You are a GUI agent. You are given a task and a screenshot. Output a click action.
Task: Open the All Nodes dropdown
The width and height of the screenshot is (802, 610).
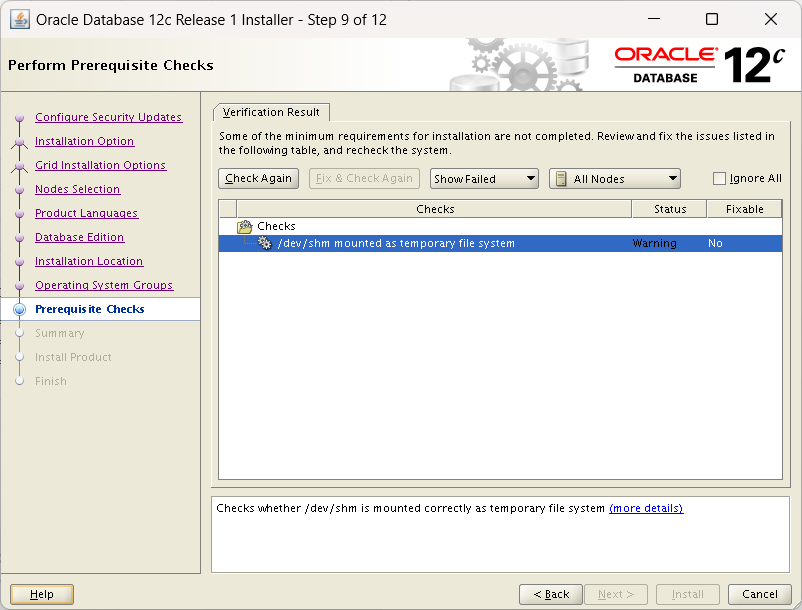click(x=614, y=179)
